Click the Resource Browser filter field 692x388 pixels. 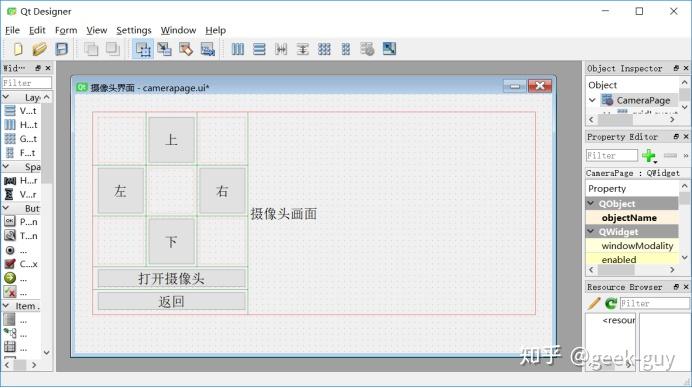point(654,303)
